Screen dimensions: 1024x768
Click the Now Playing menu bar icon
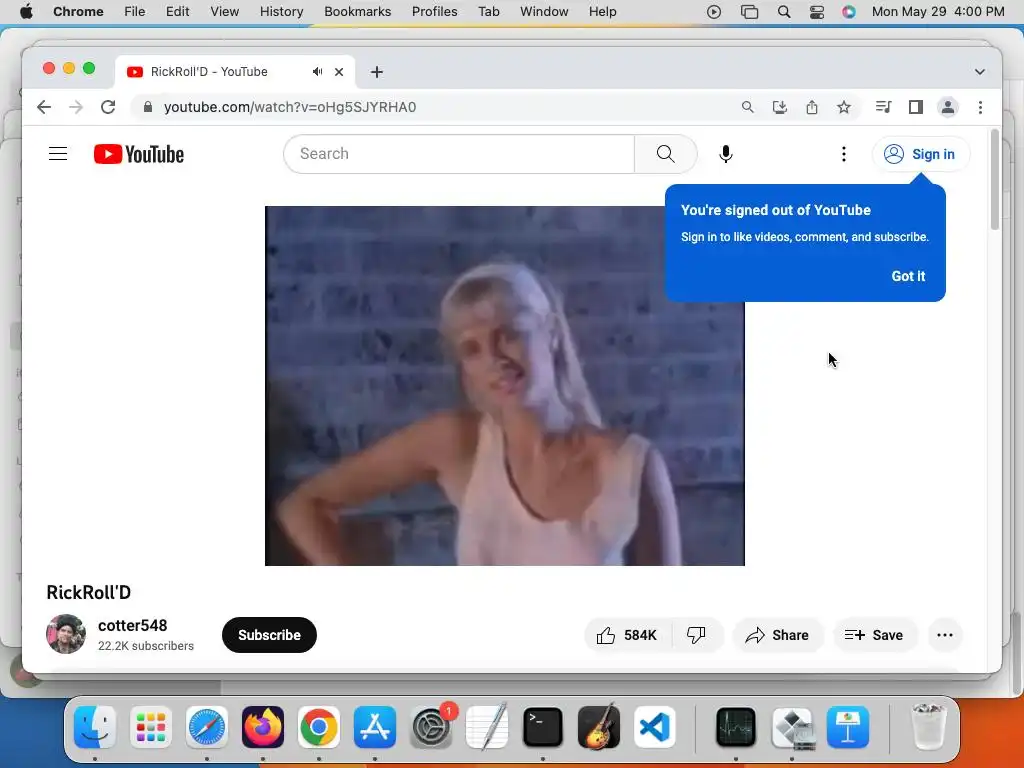(x=714, y=12)
